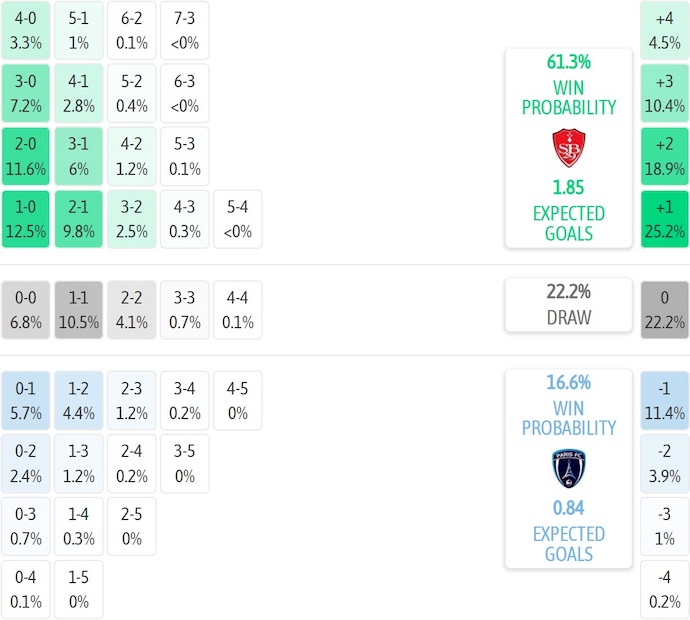Select the 61.3% win probability text
This screenshot has width=690, height=620.
[x=568, y=62]
